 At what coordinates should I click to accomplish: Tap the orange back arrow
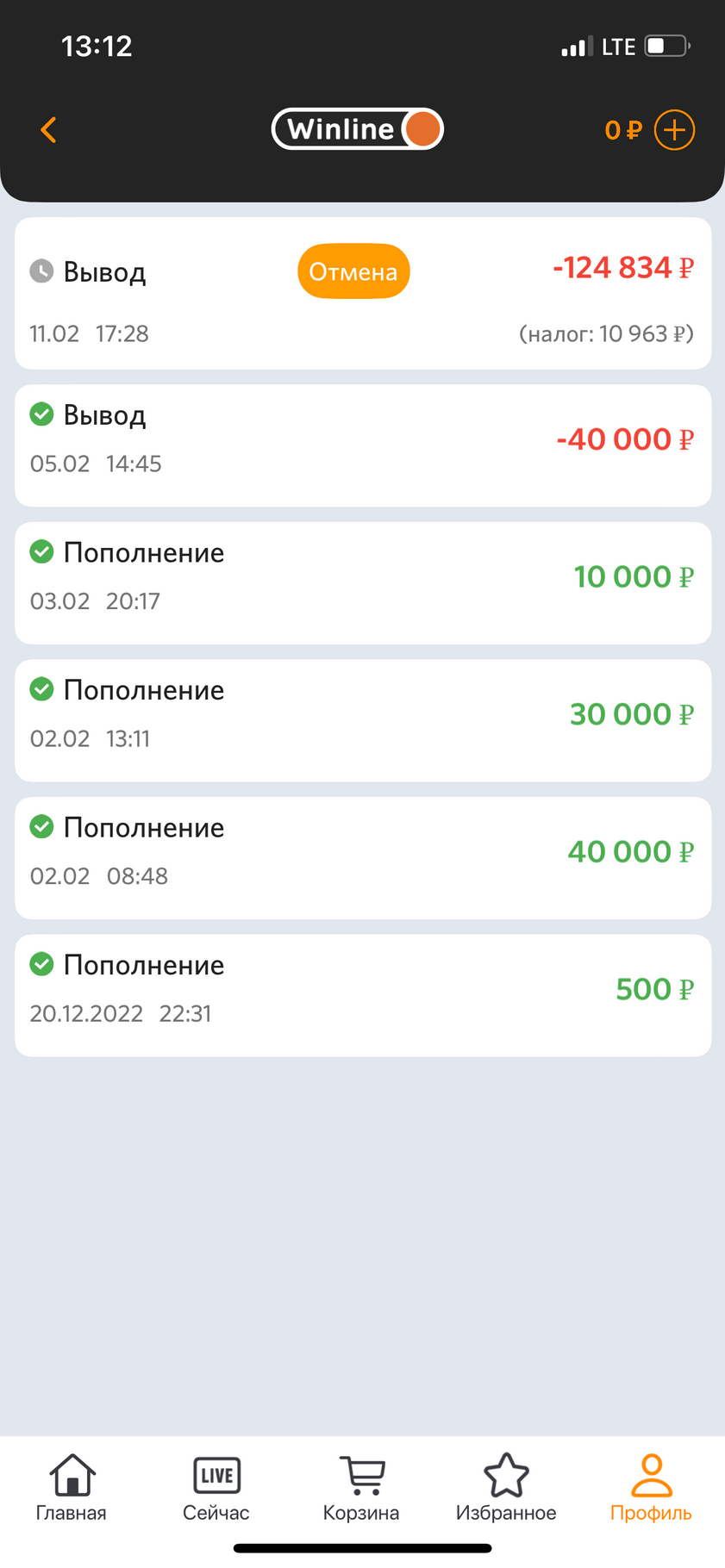click(49, 130)
